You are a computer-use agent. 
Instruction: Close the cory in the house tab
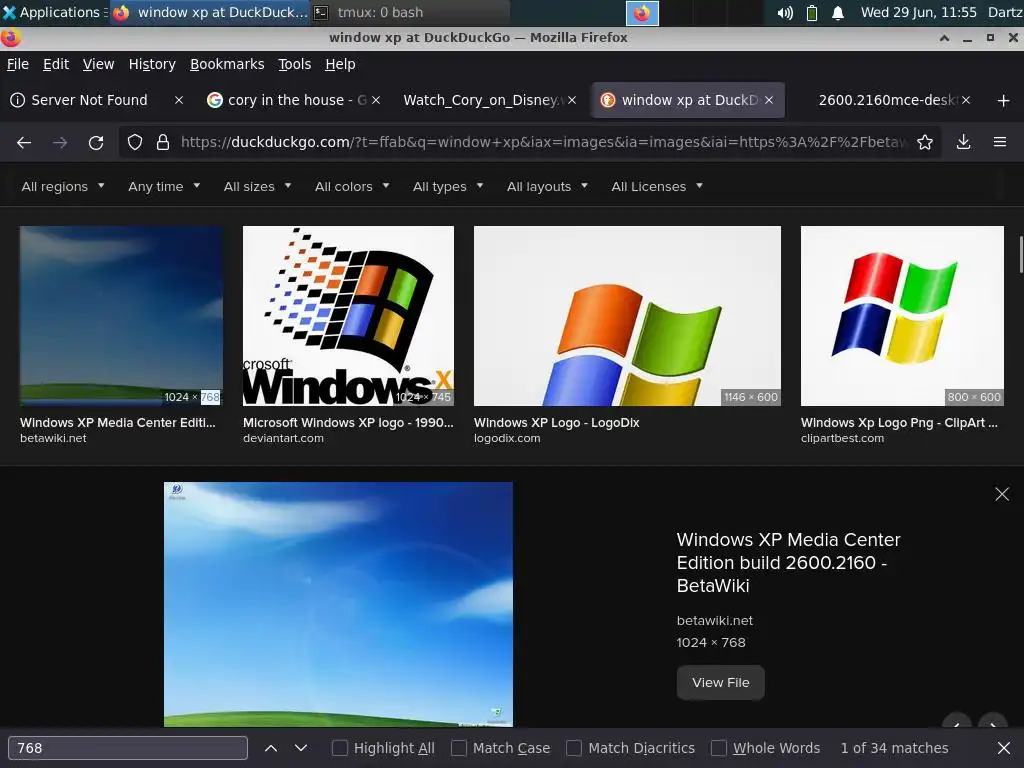376,100
